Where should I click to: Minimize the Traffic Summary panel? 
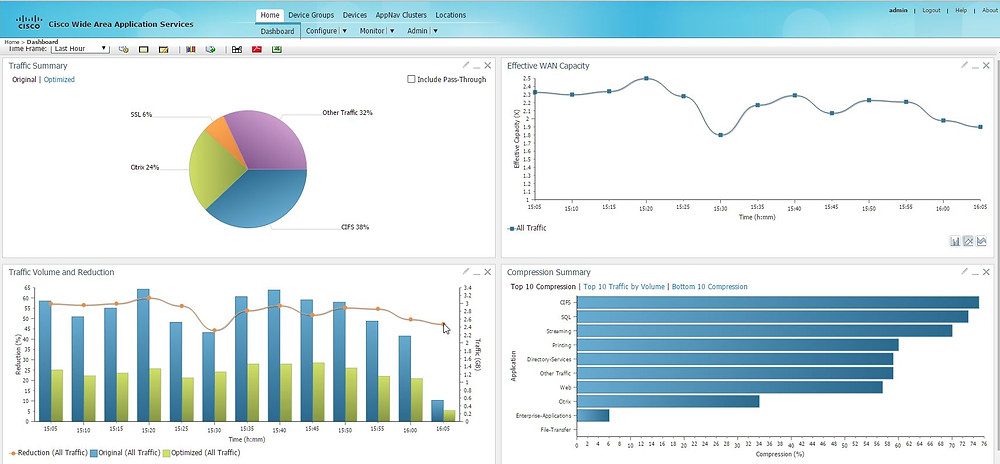(x=476, y=66)
